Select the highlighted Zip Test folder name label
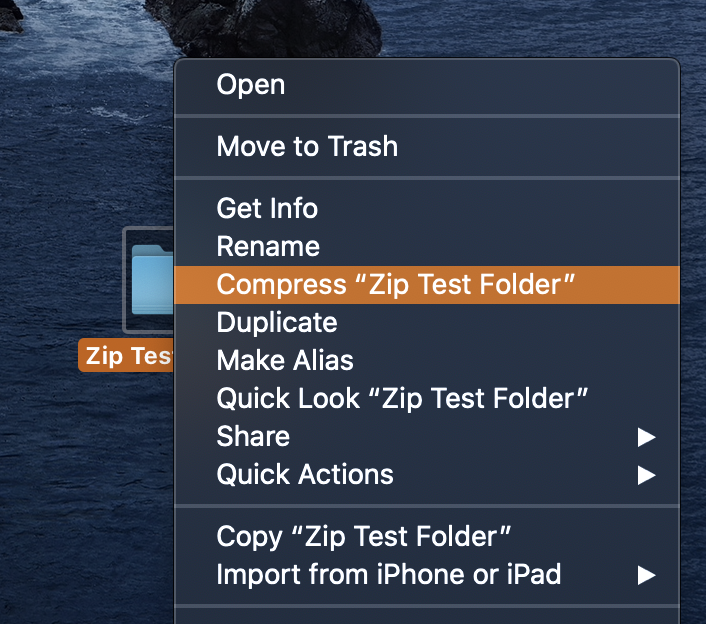Image resolution: width=706 pixels, height=624 pixels. click(127, 356)
